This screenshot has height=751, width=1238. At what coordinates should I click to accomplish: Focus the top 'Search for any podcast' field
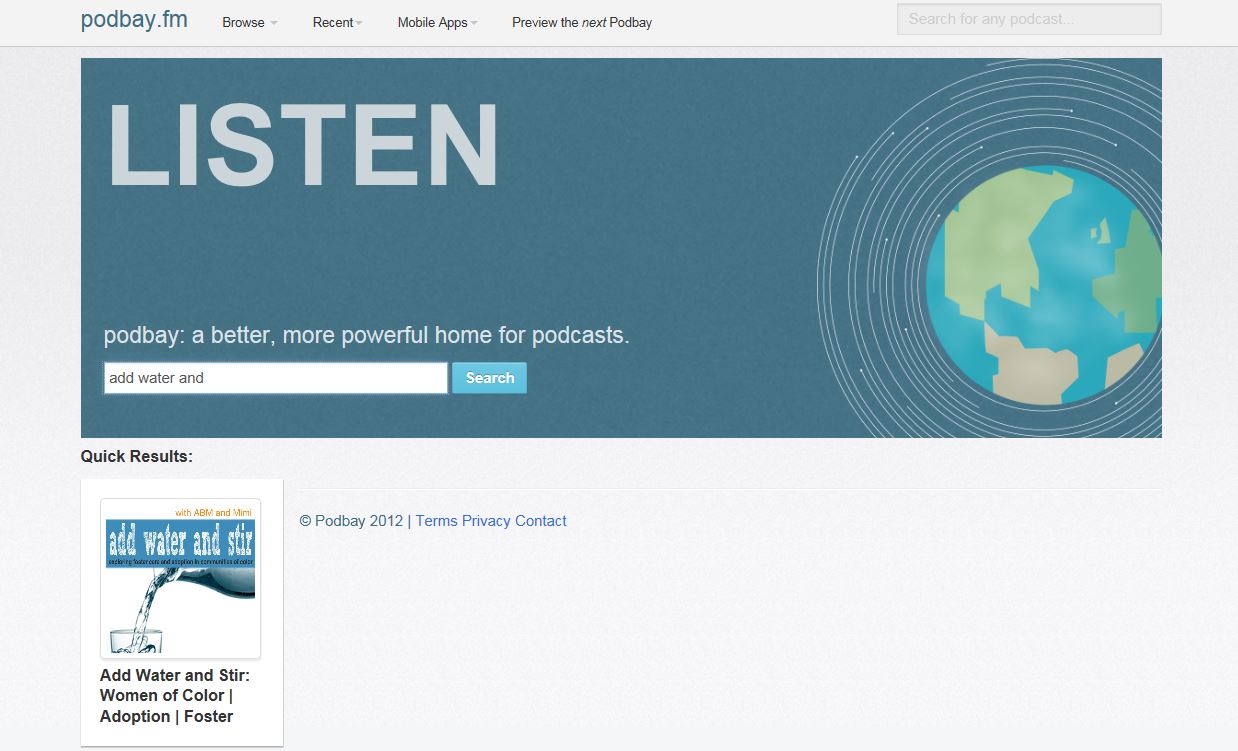point(1028,19)
